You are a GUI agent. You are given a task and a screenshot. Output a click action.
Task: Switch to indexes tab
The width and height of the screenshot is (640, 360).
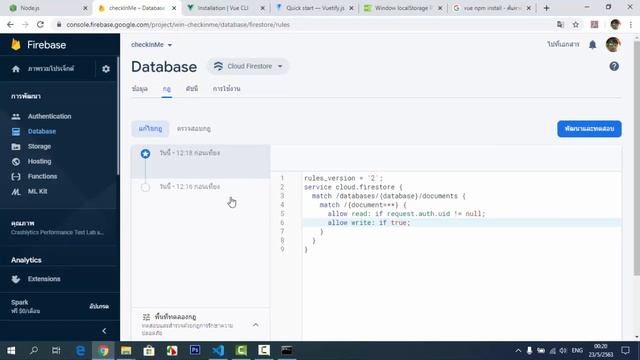pyautogui.click(x=192, y=89)
